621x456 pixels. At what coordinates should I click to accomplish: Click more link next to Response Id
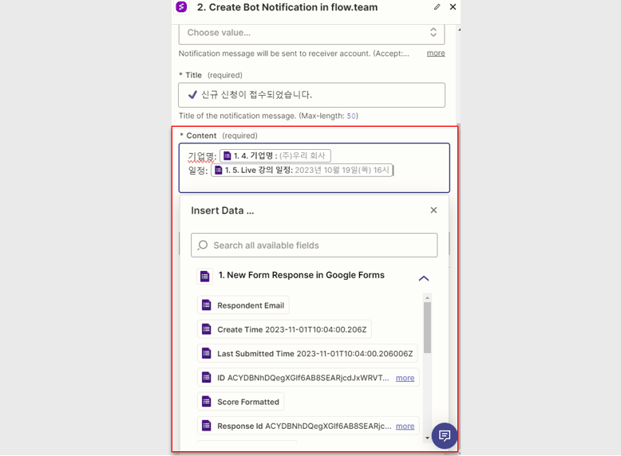[405, 426]
